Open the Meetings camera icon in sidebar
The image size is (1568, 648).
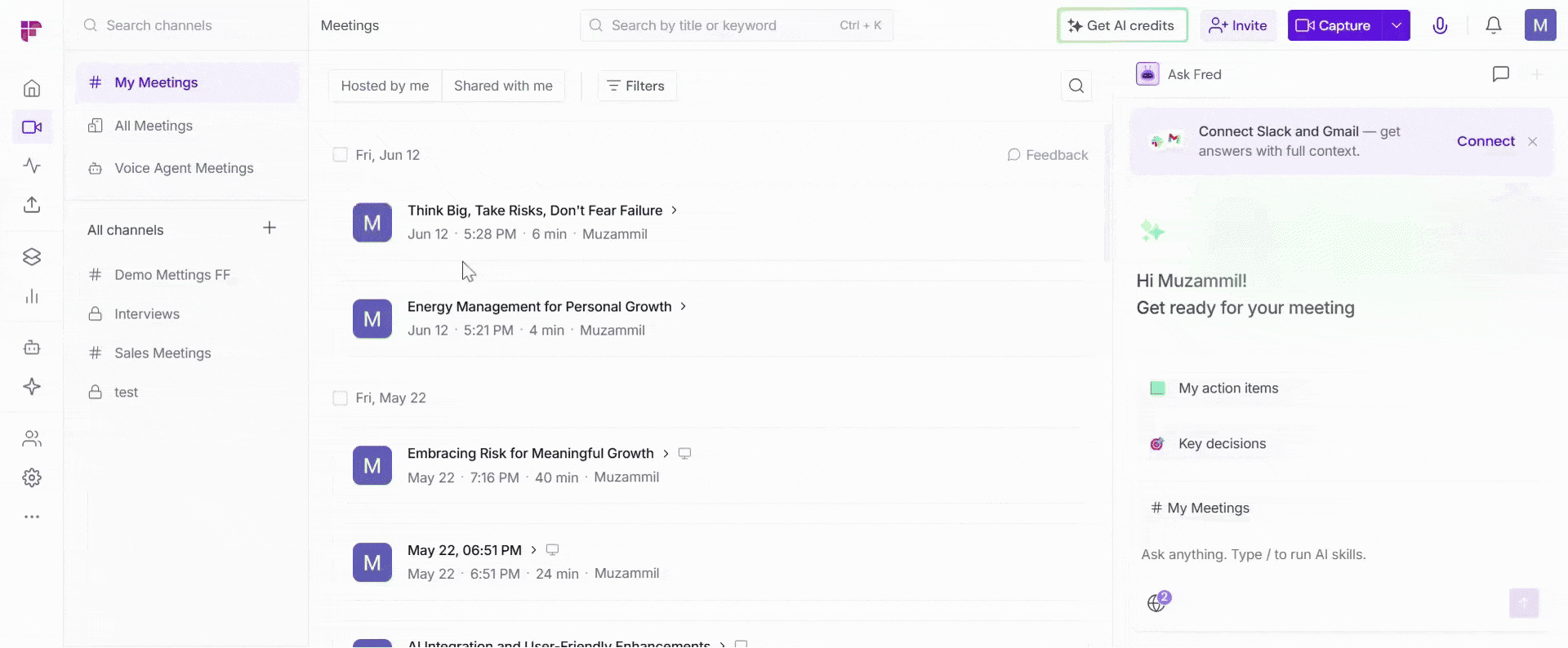(32, 127)
